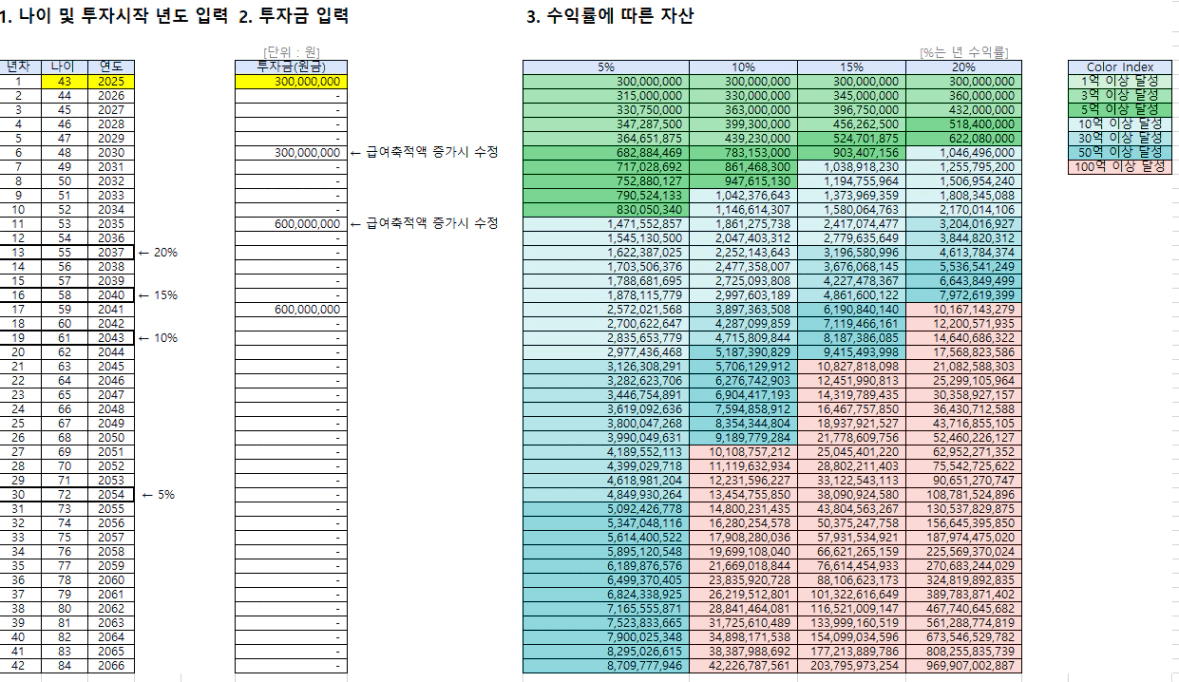Select the value 1,471,552,857
Screen dimensions: 1179x682
(606, 224)
